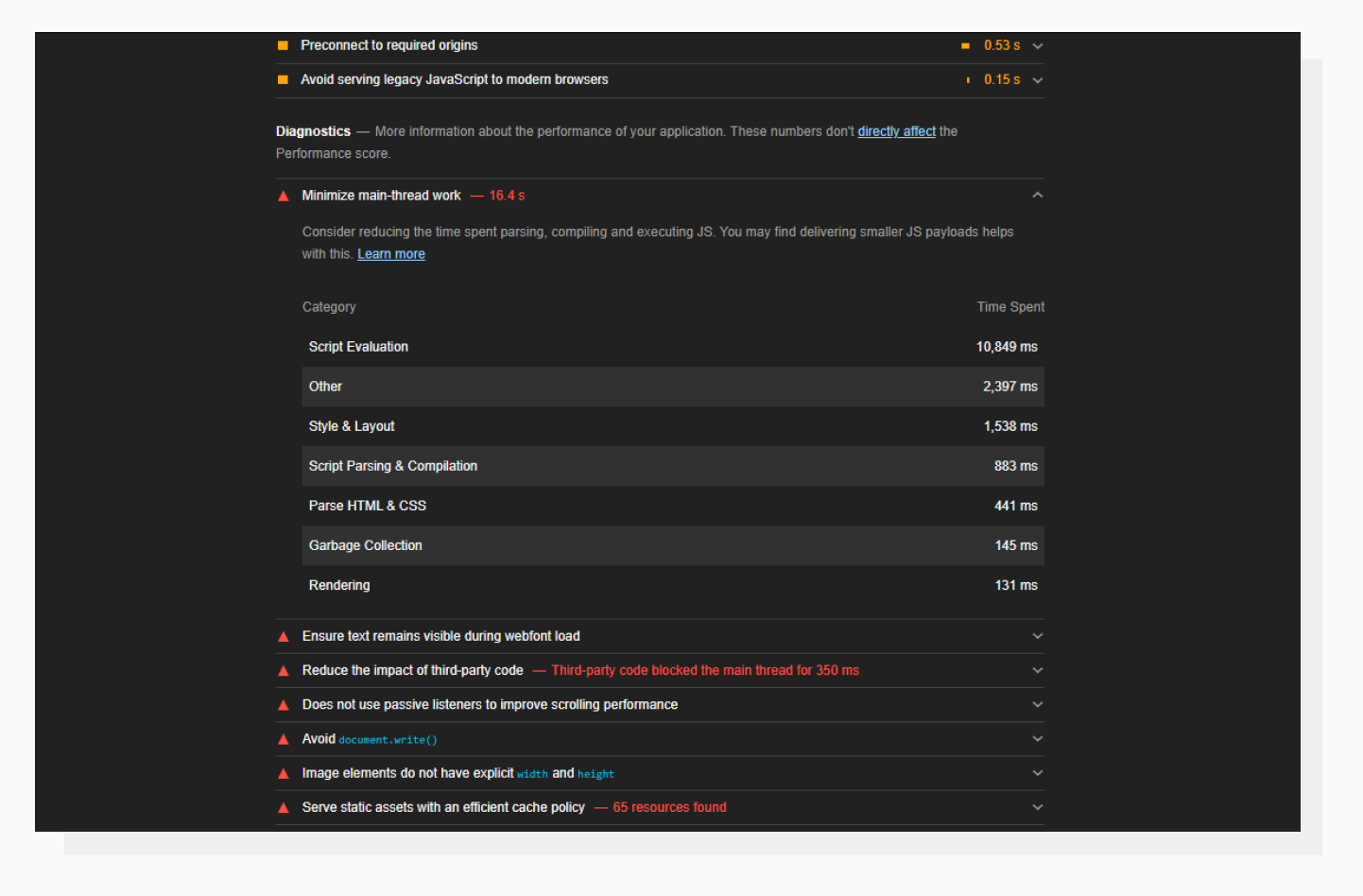1363x896 pixels.
Task: Collapse the Minimize main-thread work section
Action: (x=1037, y=195)
